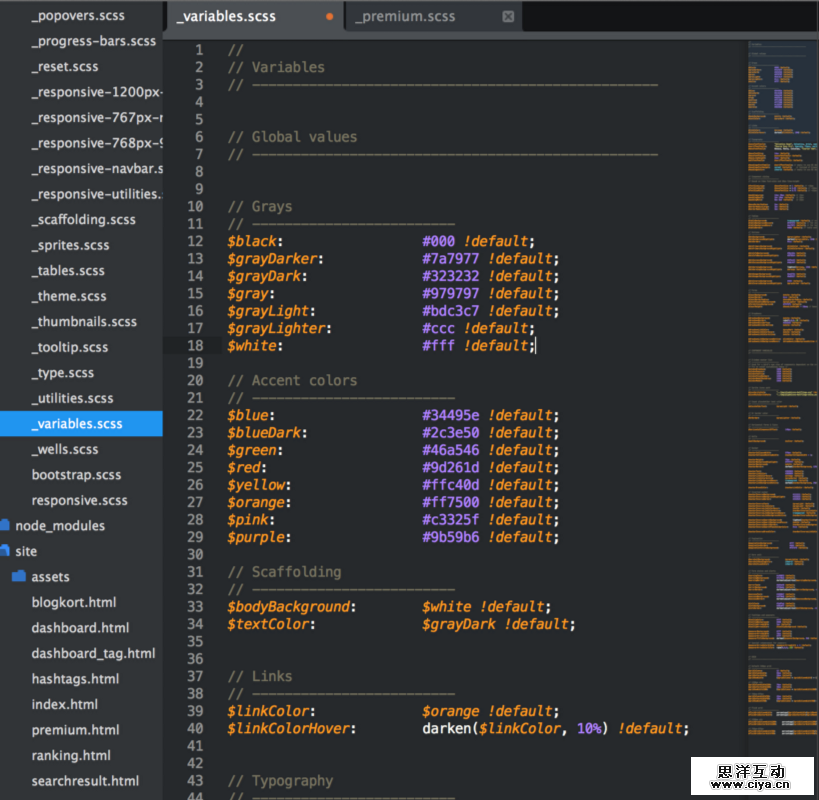This screenshot has height=800, width=819.
Task: Click the #ffc40d yellow color value
Action: [450, 485]
